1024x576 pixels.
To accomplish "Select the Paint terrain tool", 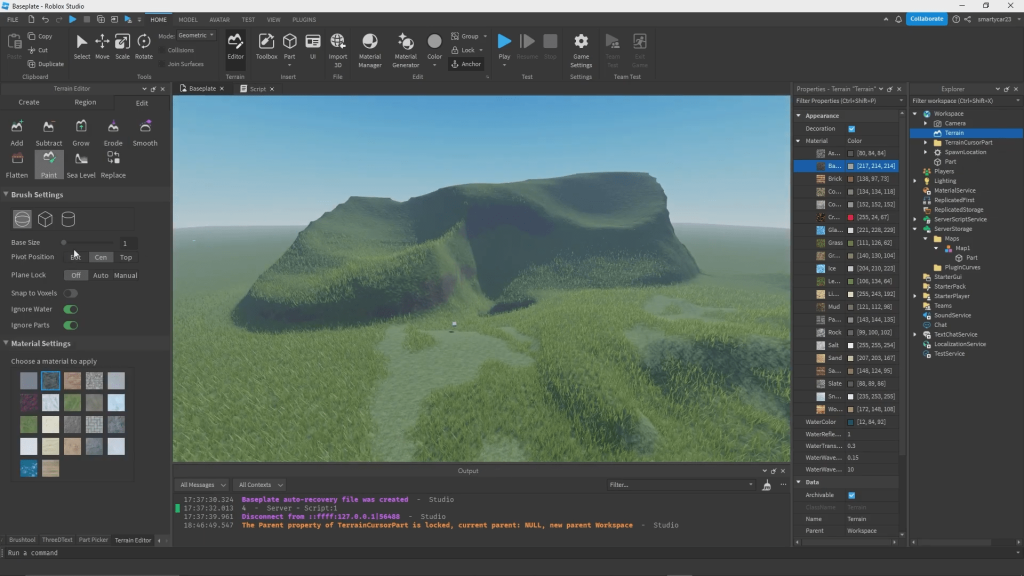I will [49, 165].
